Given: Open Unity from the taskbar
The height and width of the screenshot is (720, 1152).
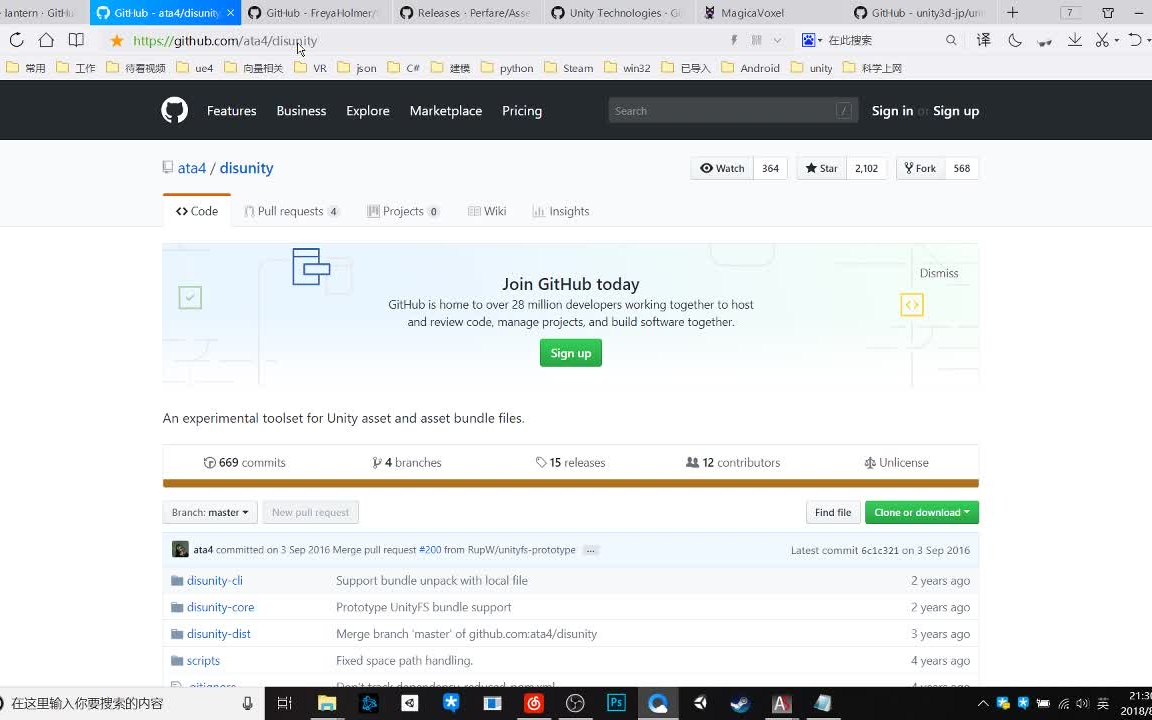Looking at the screenshot, I should 699,703.
